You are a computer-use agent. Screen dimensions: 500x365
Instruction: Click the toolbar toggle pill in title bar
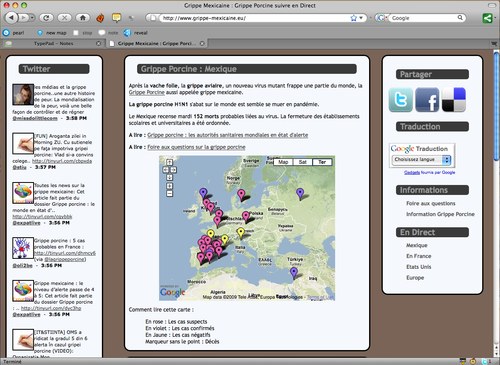tap(492, 5)
